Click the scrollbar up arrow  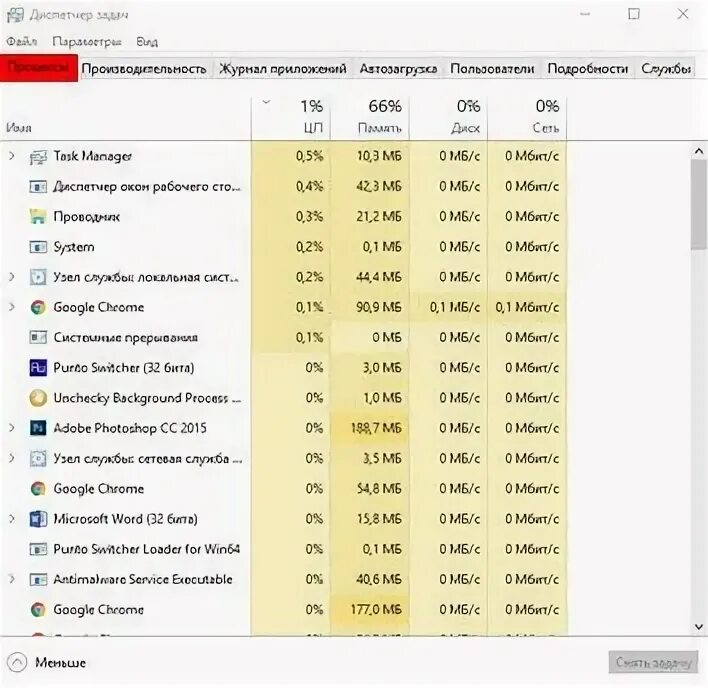(x=699, y=152)
